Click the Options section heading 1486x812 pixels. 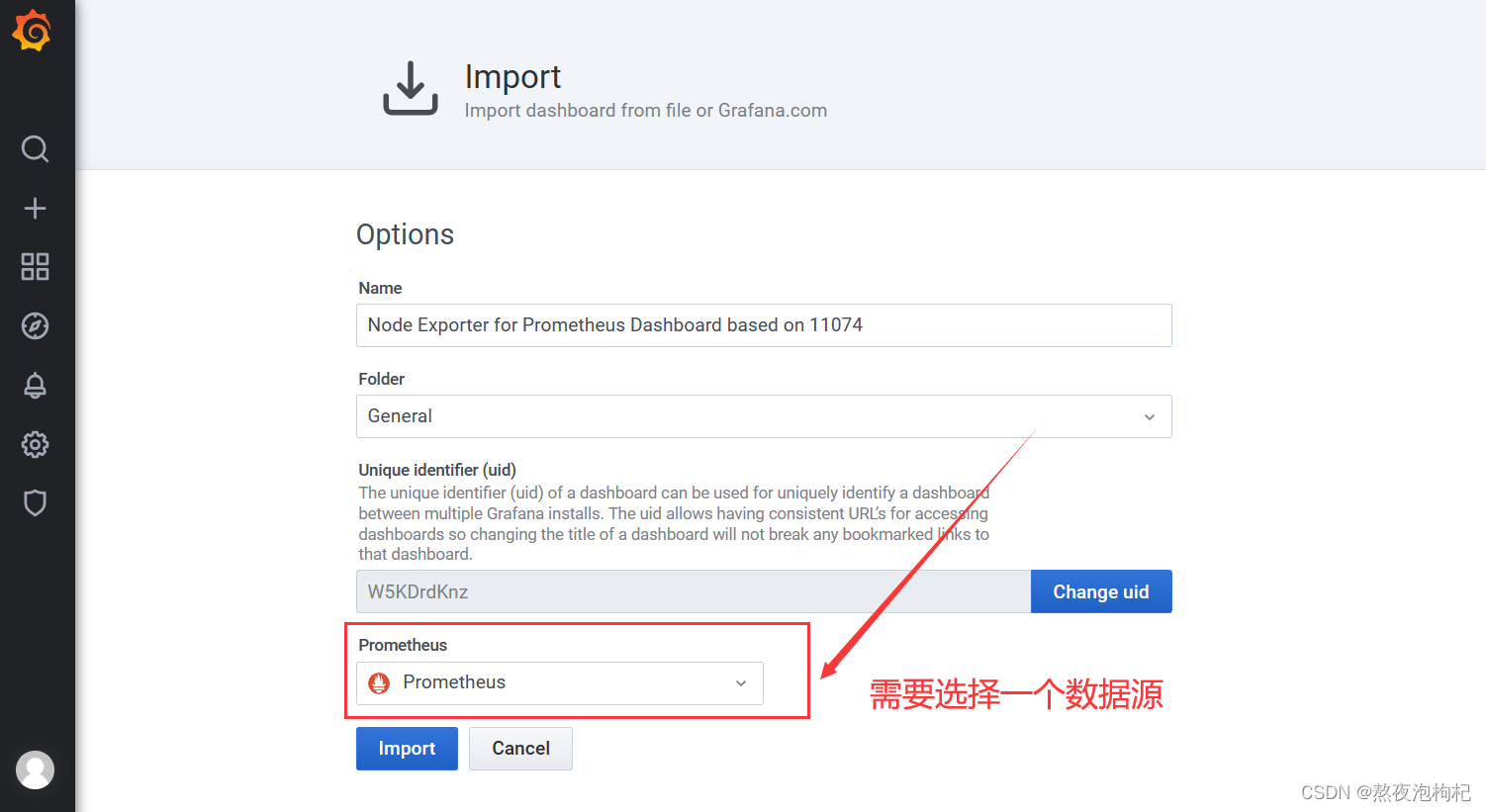[x=405, y=234]
